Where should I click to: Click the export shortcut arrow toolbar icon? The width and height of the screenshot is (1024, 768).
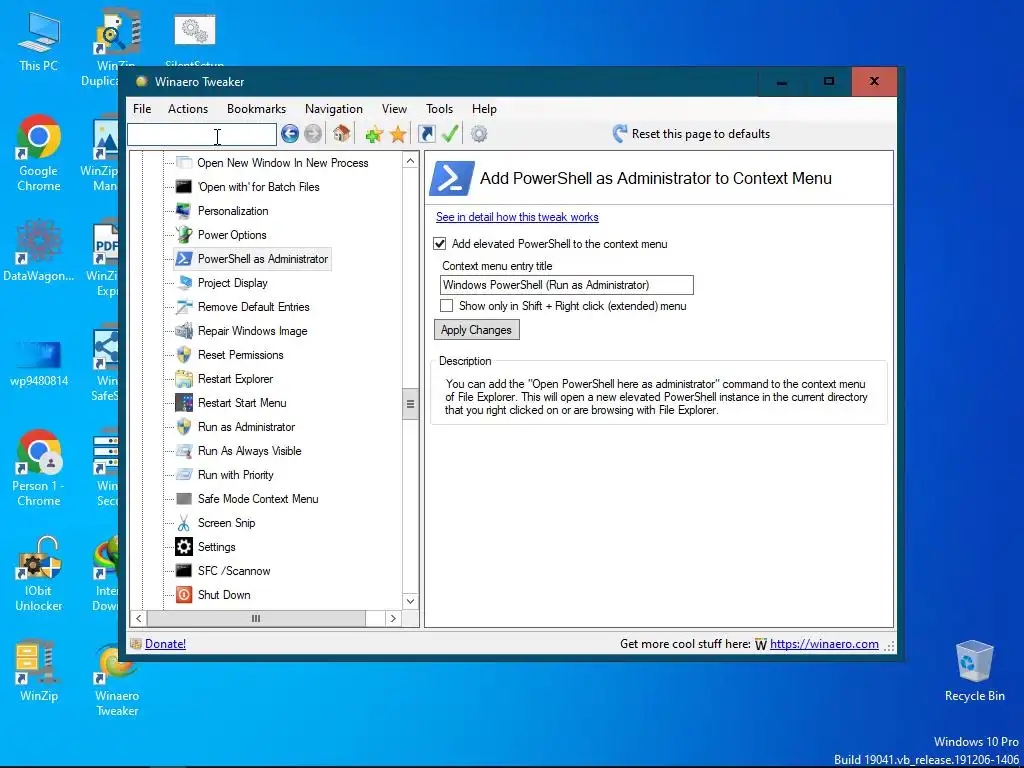(x=426, y=134)
